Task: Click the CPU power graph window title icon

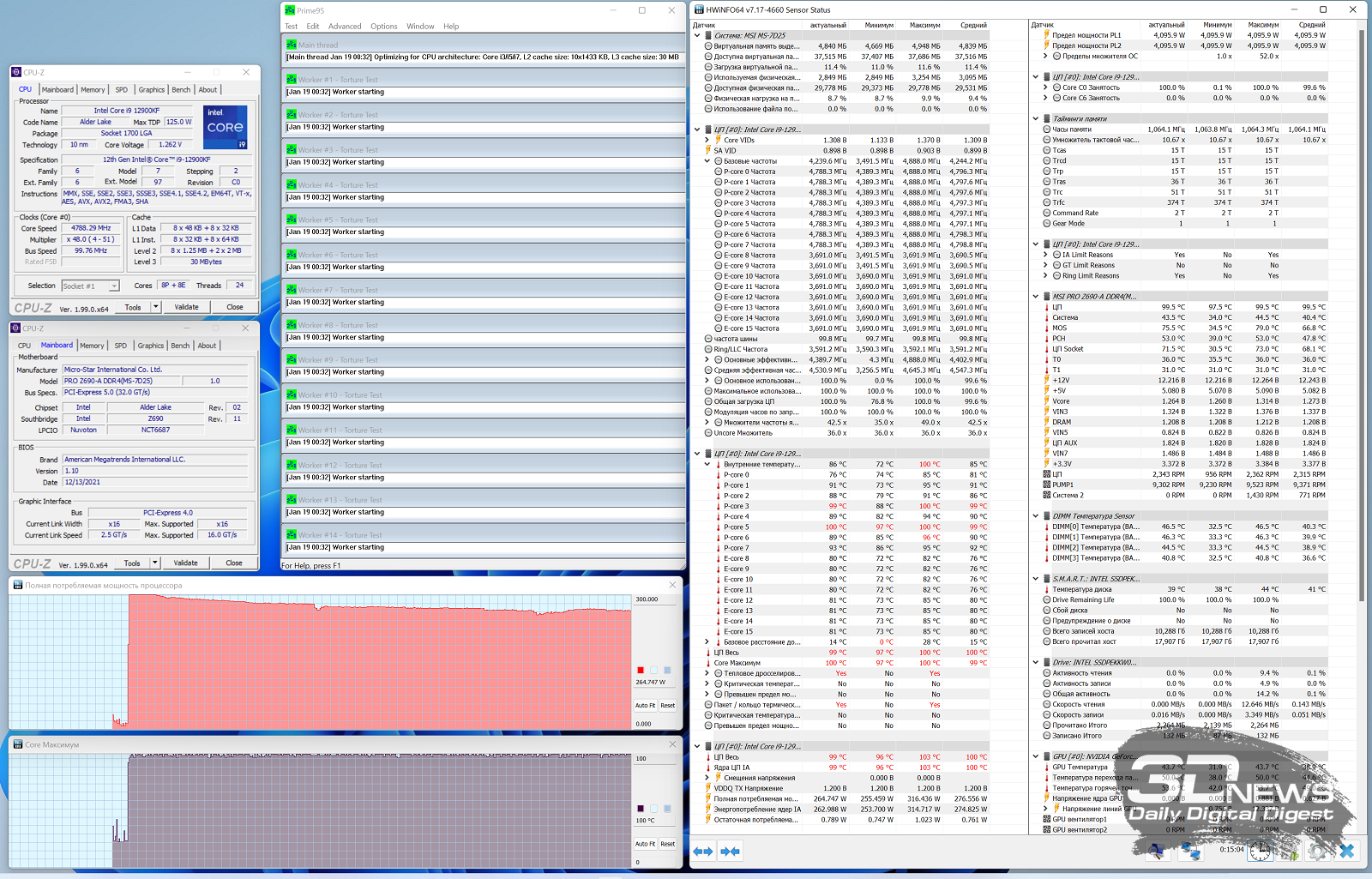Action: point(18,585)
